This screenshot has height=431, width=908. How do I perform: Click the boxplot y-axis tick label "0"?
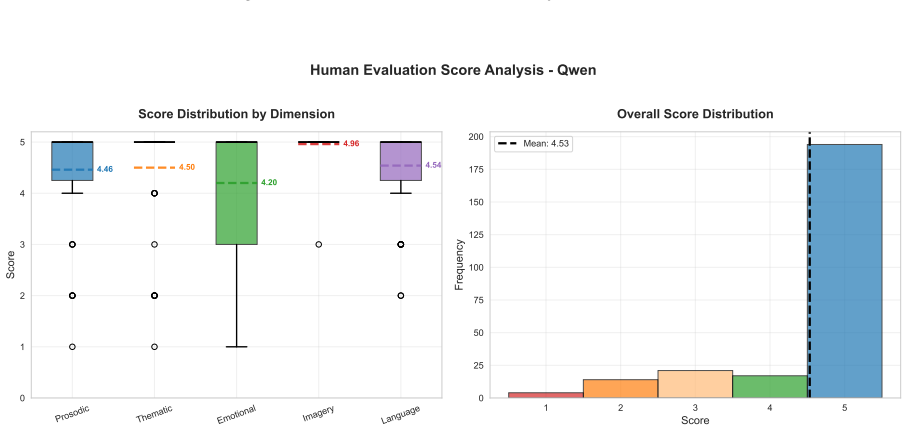(22, 398)
